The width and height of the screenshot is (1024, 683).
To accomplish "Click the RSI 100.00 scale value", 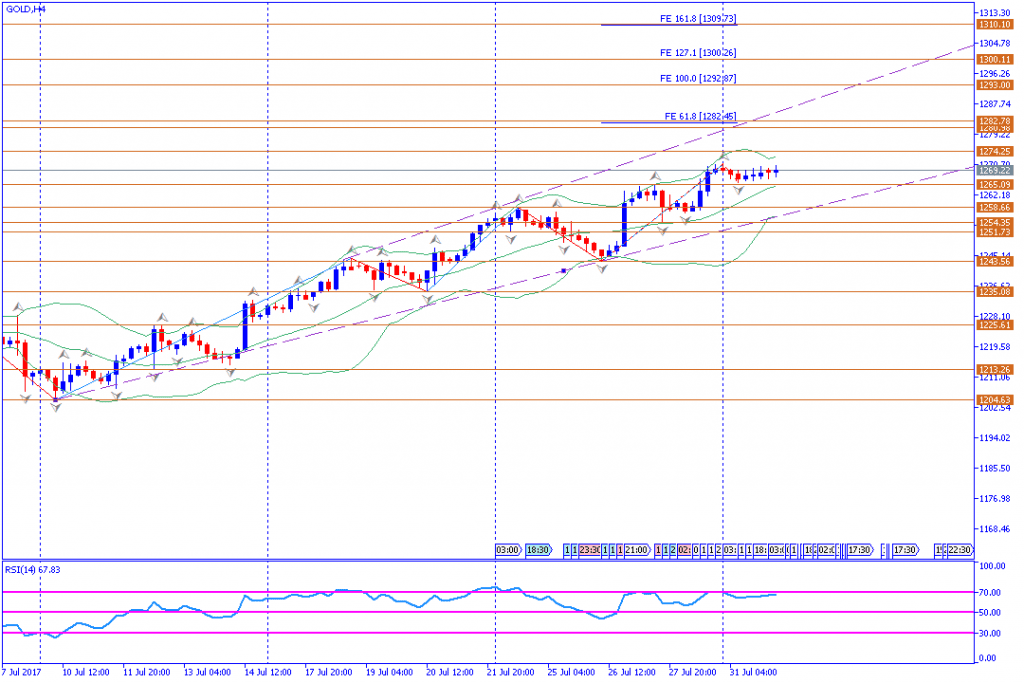I will point(992,566).
